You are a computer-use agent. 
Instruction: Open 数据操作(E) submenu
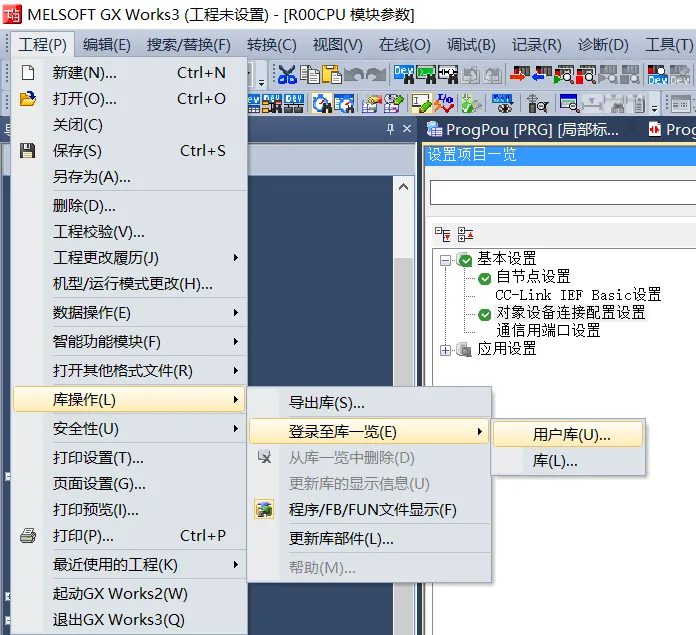[130, 313]
